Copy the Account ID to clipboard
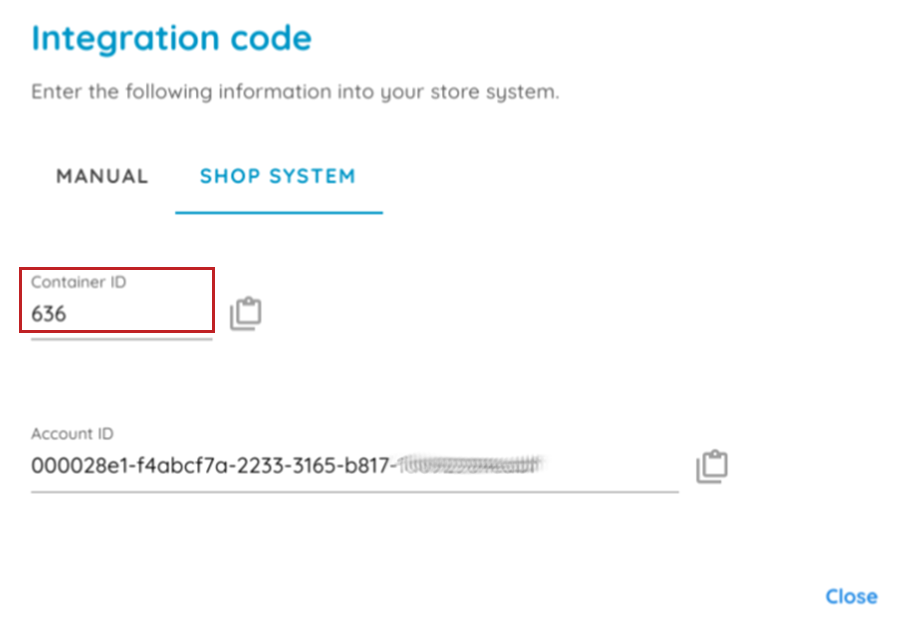The width and height of the screenshot is (921, 631). 712,466
